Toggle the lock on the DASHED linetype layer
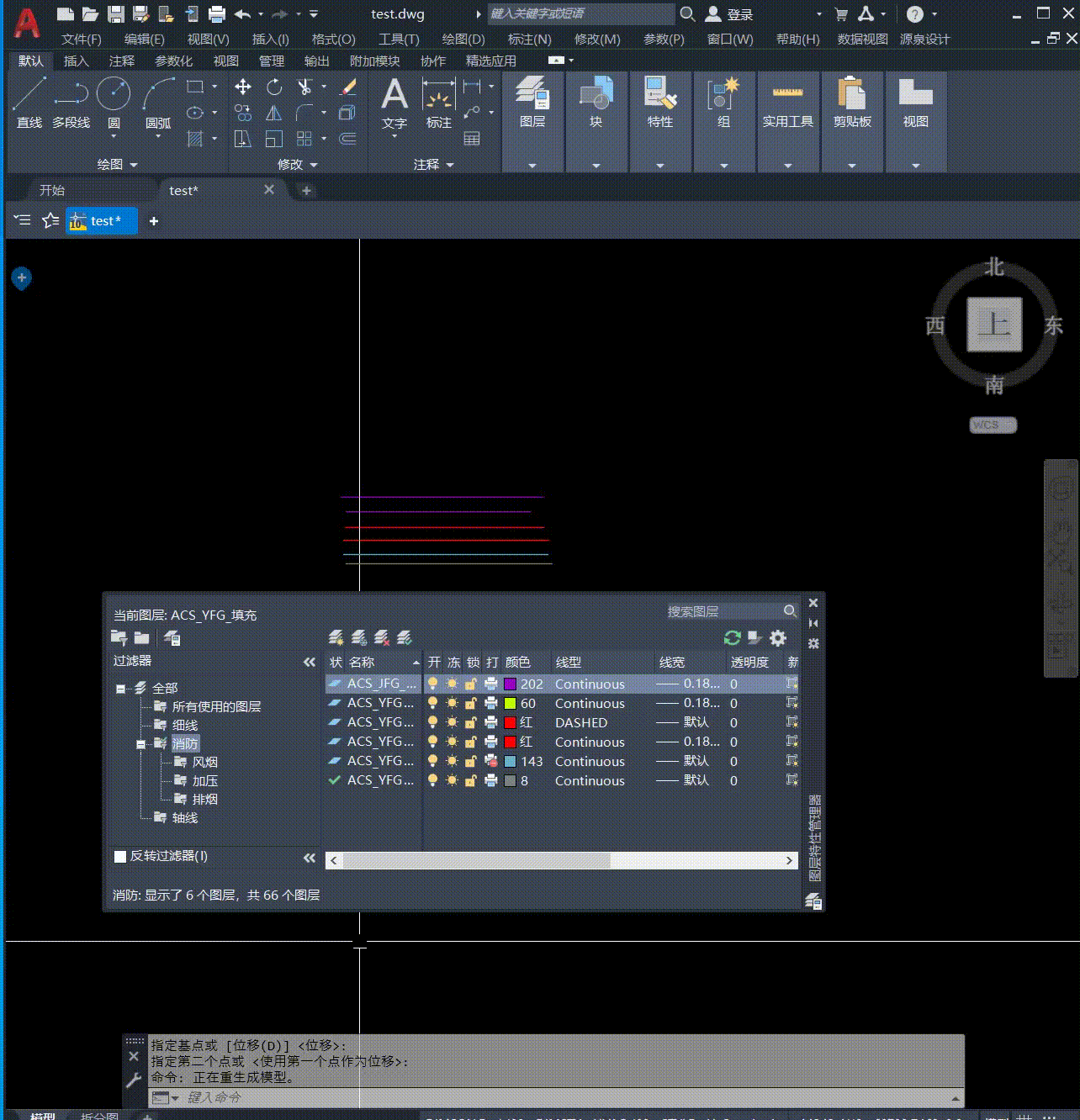 click(x=471, y=722)
